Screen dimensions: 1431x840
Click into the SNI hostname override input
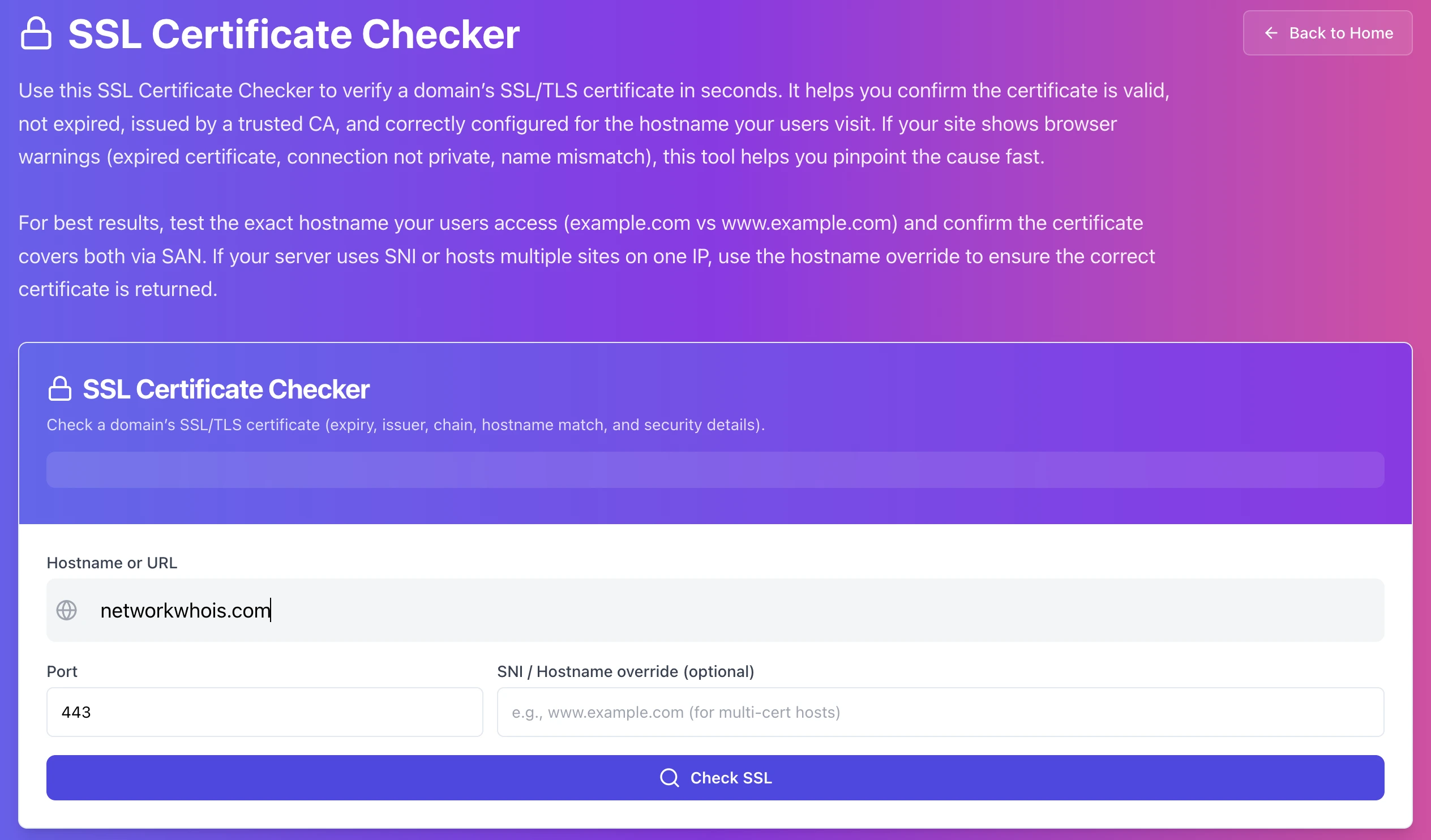(x=940, y=712)
